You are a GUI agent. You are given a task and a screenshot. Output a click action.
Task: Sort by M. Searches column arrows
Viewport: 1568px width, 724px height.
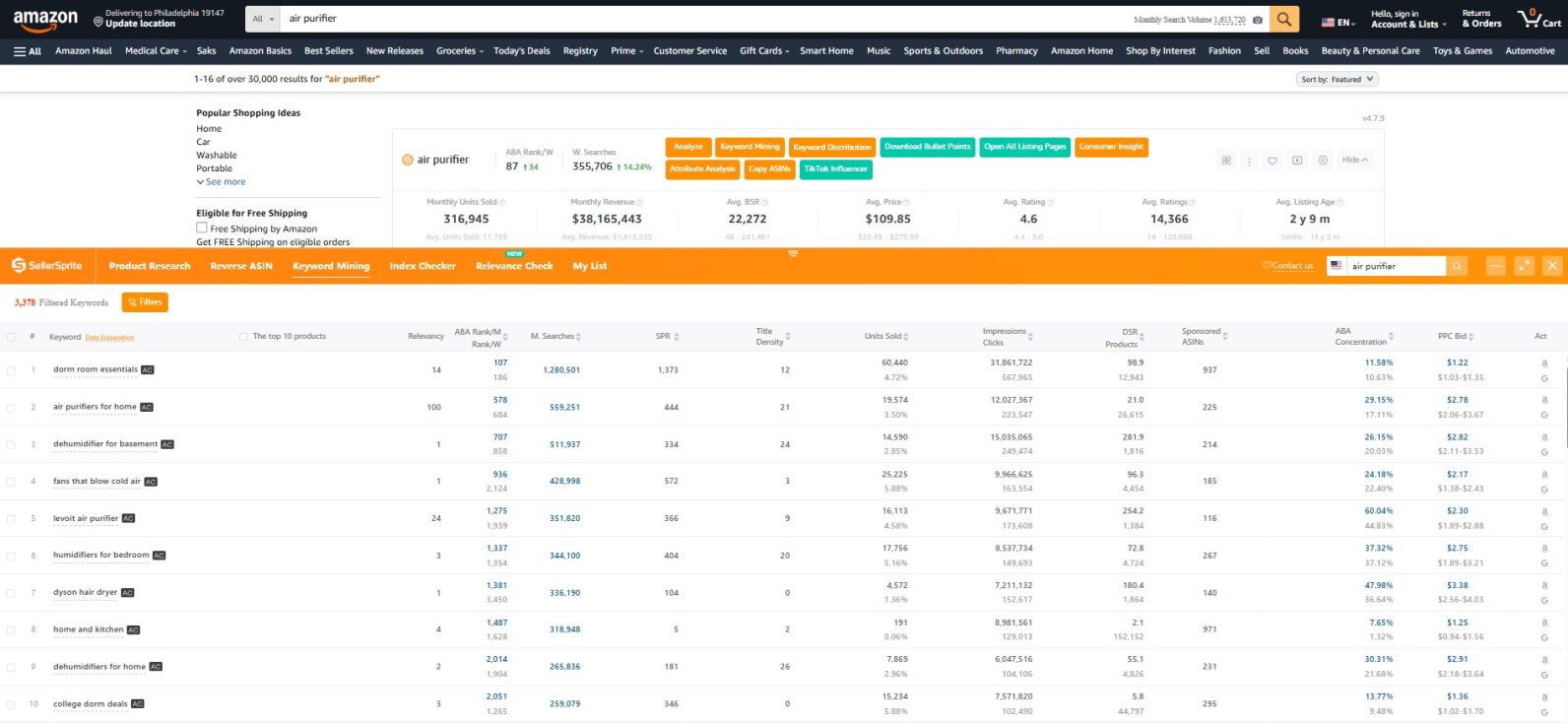coord(578,337)
